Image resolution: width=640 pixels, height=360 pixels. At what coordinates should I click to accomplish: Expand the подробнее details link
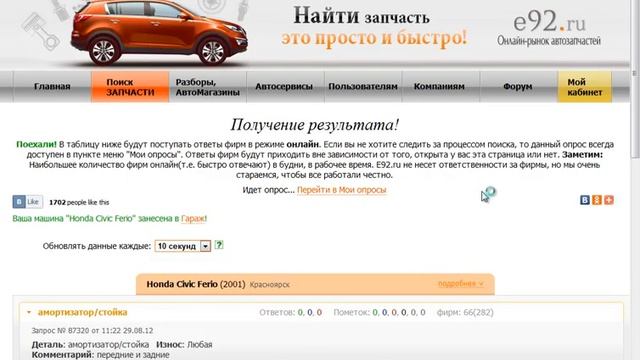460,283
